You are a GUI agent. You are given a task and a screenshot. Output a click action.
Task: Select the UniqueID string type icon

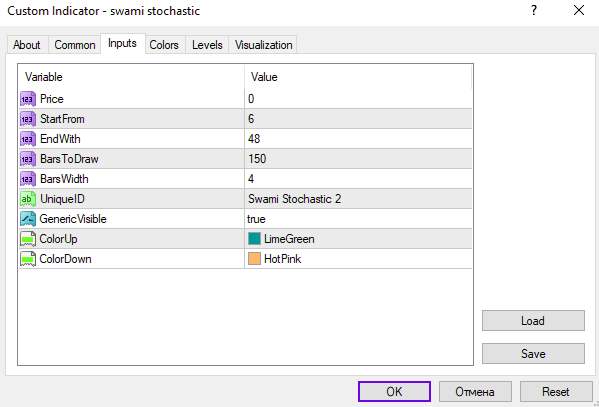[x=28, y=199]
